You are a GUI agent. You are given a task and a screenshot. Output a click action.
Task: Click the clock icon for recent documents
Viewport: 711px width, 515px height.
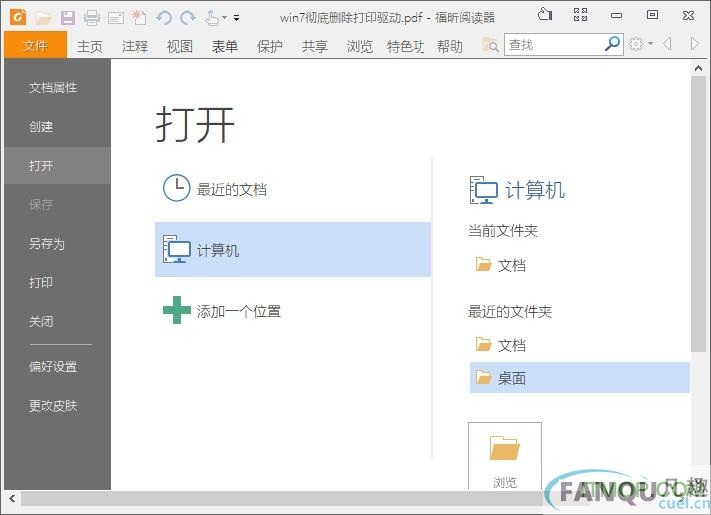[176, 188]
